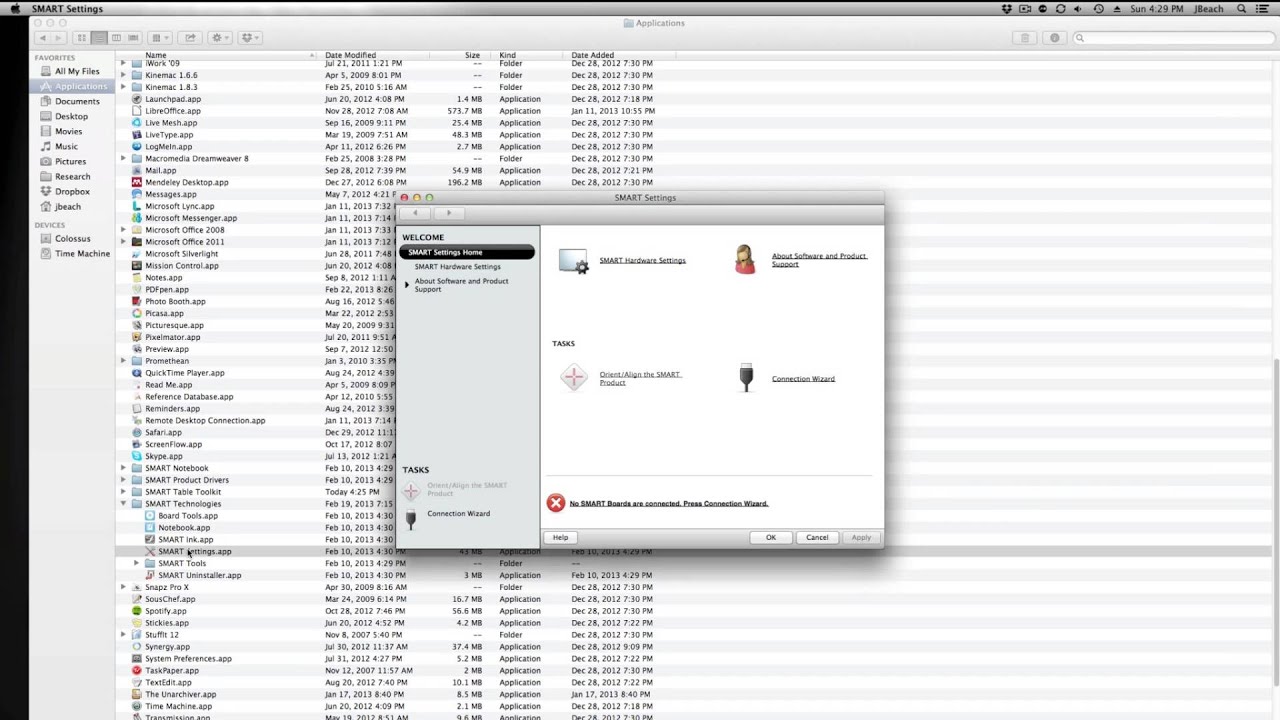Expand the SMART Tools folder

click(x=137, y=563)
